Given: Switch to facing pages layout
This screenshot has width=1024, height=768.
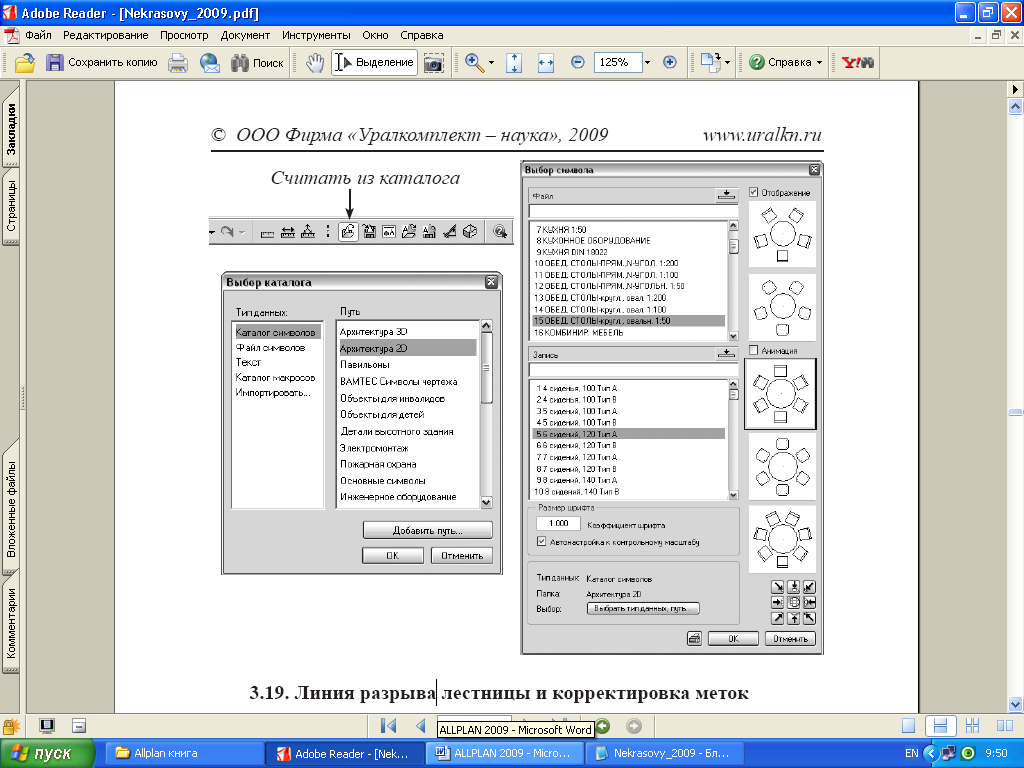Looking at the screenshot, I should click(x=1004, y=726).
